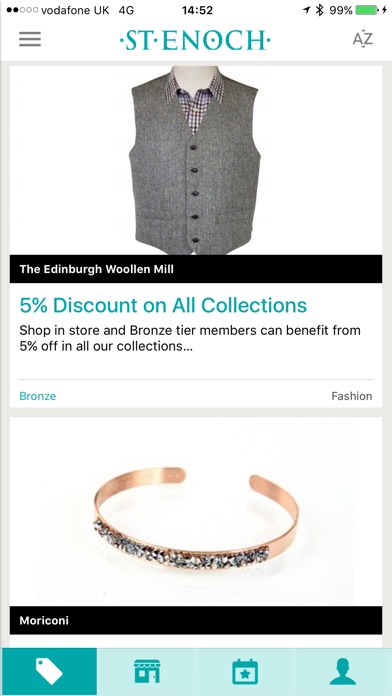The width and height of the screenshot is (392, 696).
Task: View the grey waistcoat product image
Action: tap(195, 160)
